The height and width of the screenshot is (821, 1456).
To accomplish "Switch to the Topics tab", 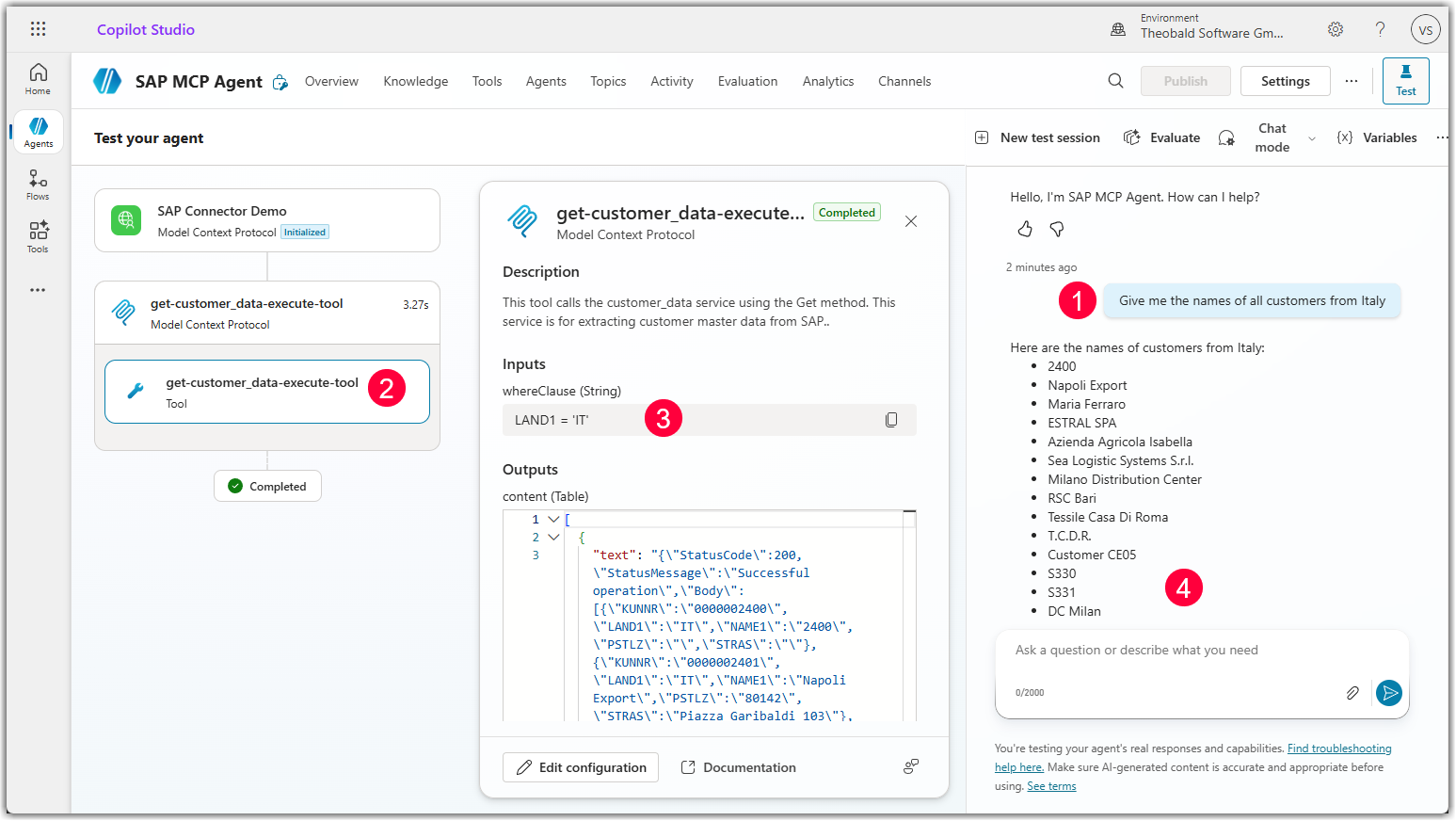I will 608,81.
